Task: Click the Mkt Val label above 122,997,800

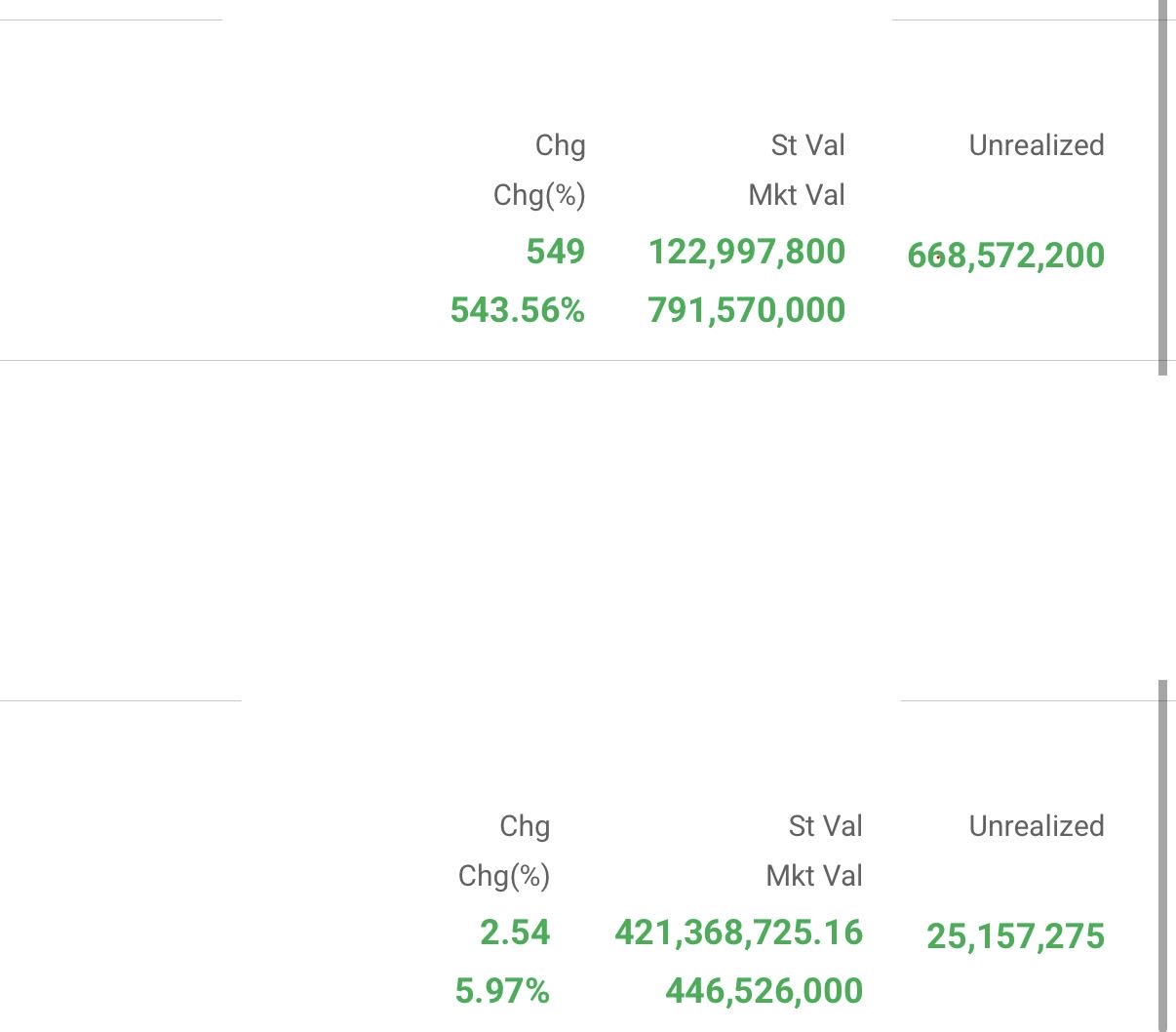Action: [796, 195]
